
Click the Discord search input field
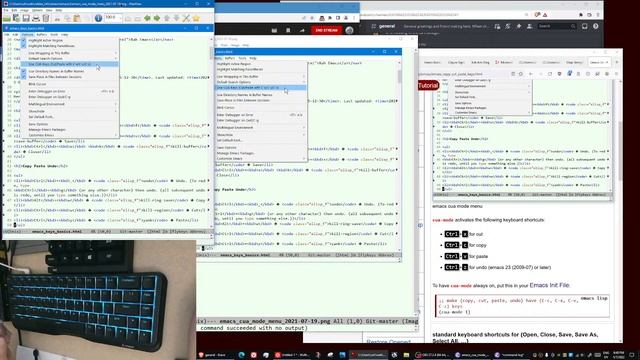557,26
